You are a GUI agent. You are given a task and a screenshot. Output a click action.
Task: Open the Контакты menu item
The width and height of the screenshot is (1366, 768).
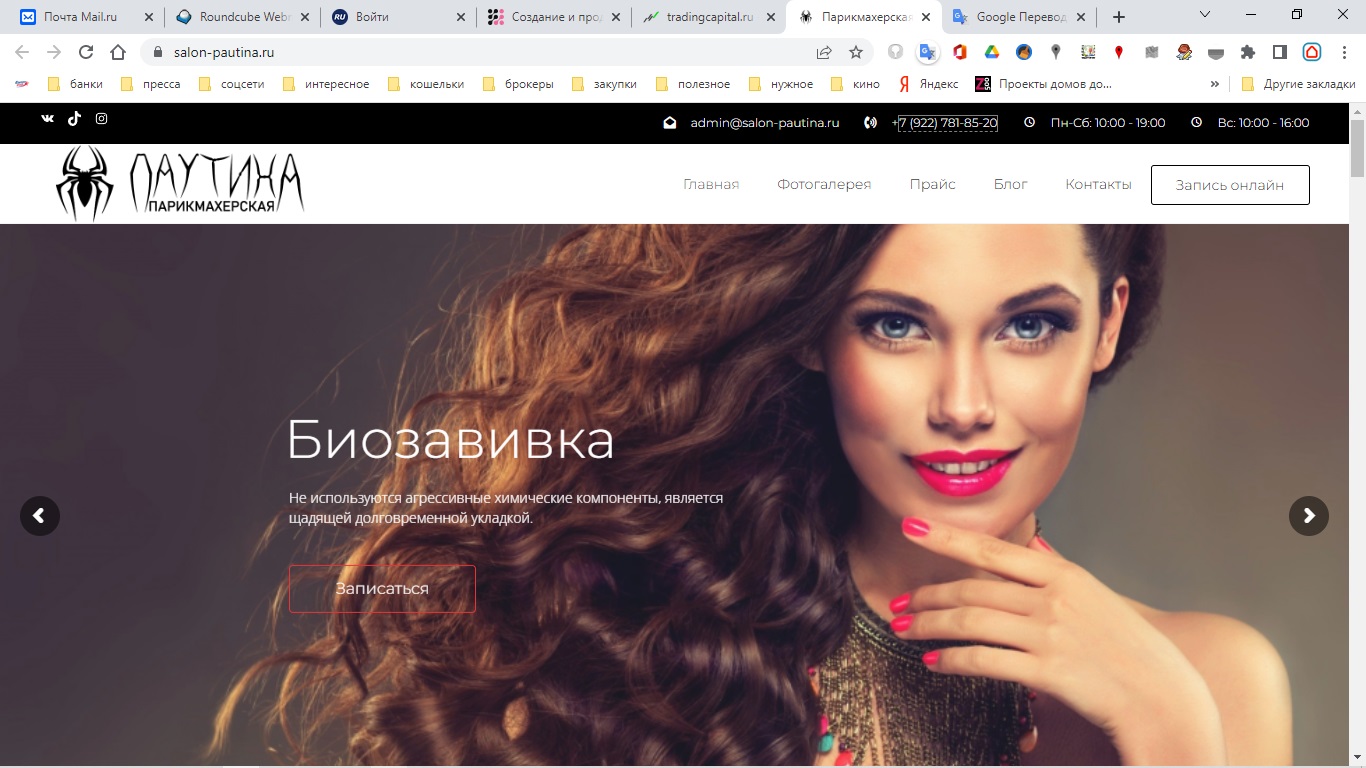pyautogui.click(x=1098, y=184)
